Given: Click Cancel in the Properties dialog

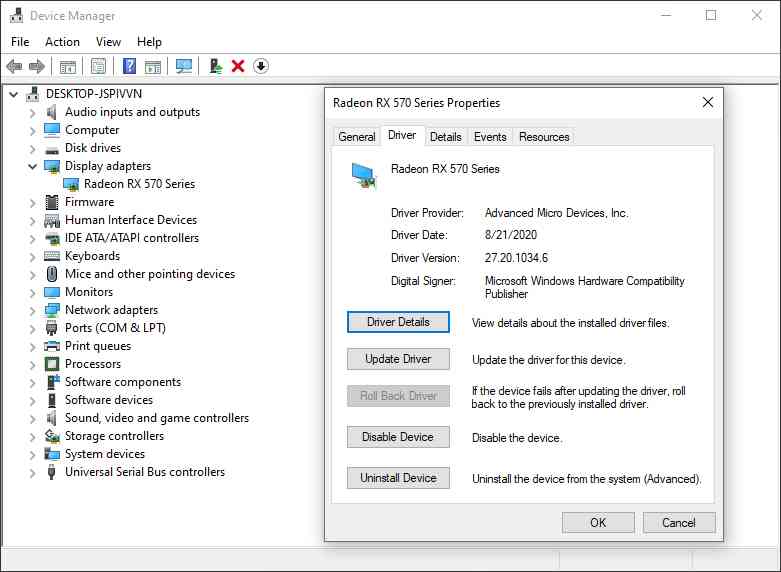Looking at the screenshot, I should click(679, 522).
